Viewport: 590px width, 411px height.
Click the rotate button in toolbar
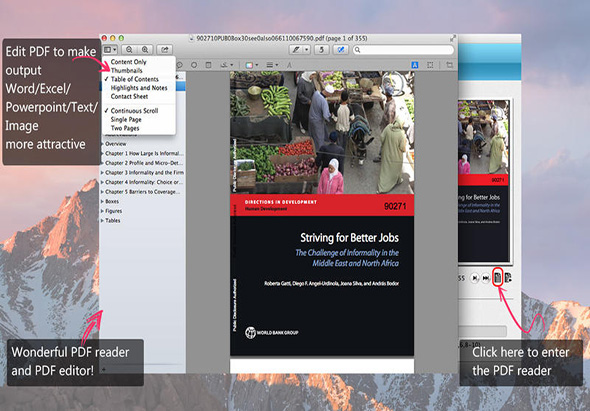click(322, 50)
